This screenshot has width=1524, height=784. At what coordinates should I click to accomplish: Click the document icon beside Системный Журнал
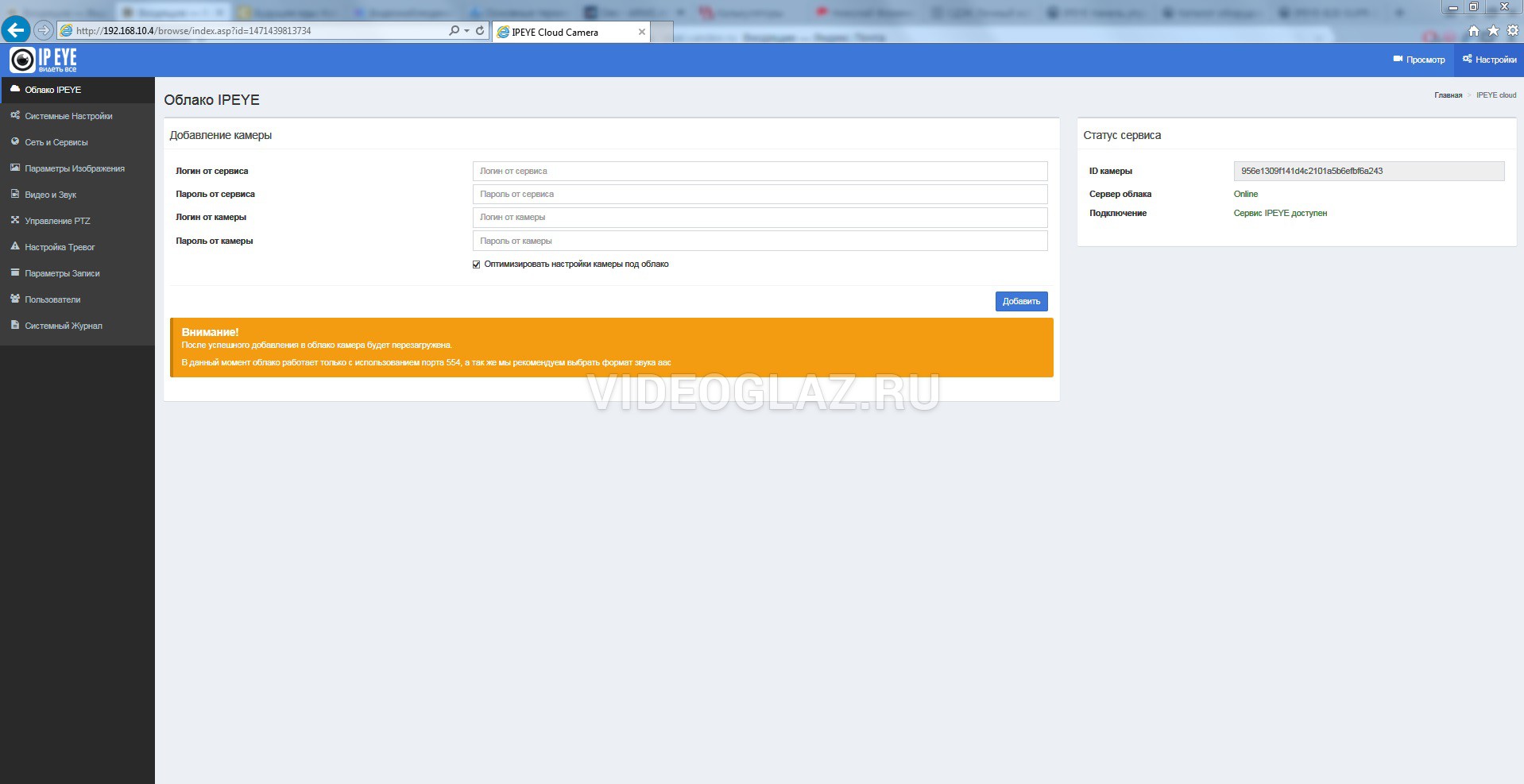coord(15,325)
